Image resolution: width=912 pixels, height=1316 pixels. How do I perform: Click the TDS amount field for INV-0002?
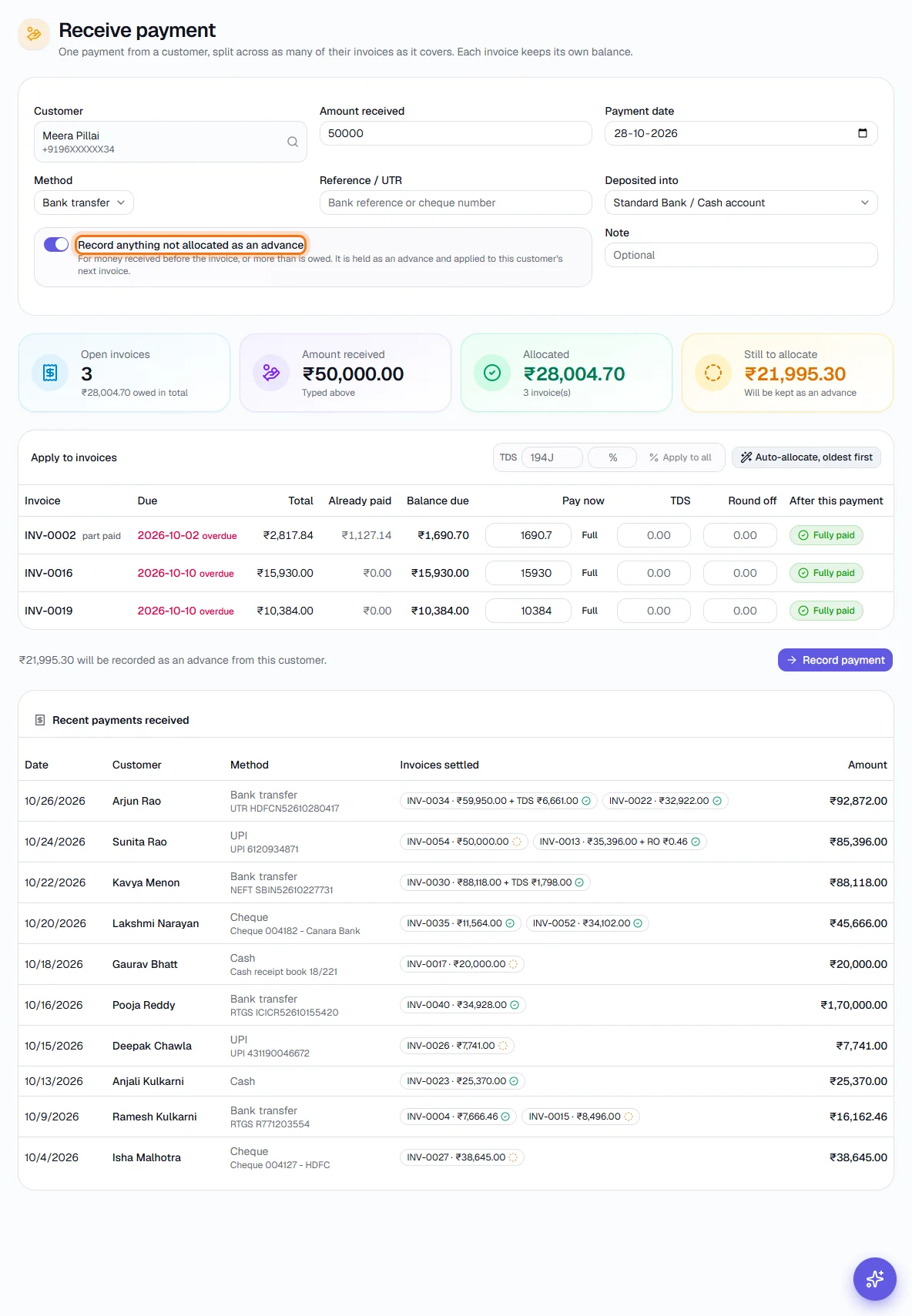[x=654, y=535]
